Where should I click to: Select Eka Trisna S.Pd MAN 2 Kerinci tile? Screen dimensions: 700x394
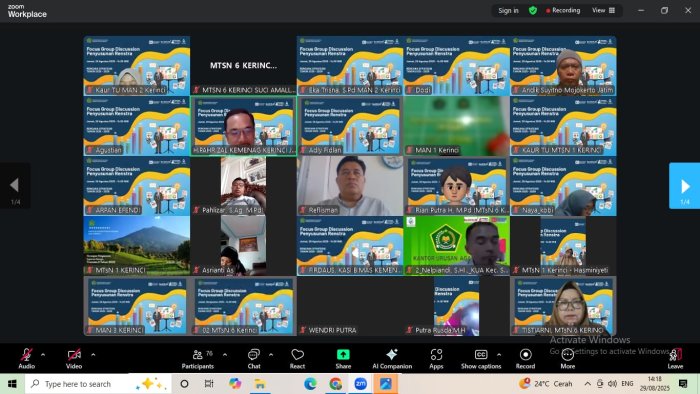350,66
